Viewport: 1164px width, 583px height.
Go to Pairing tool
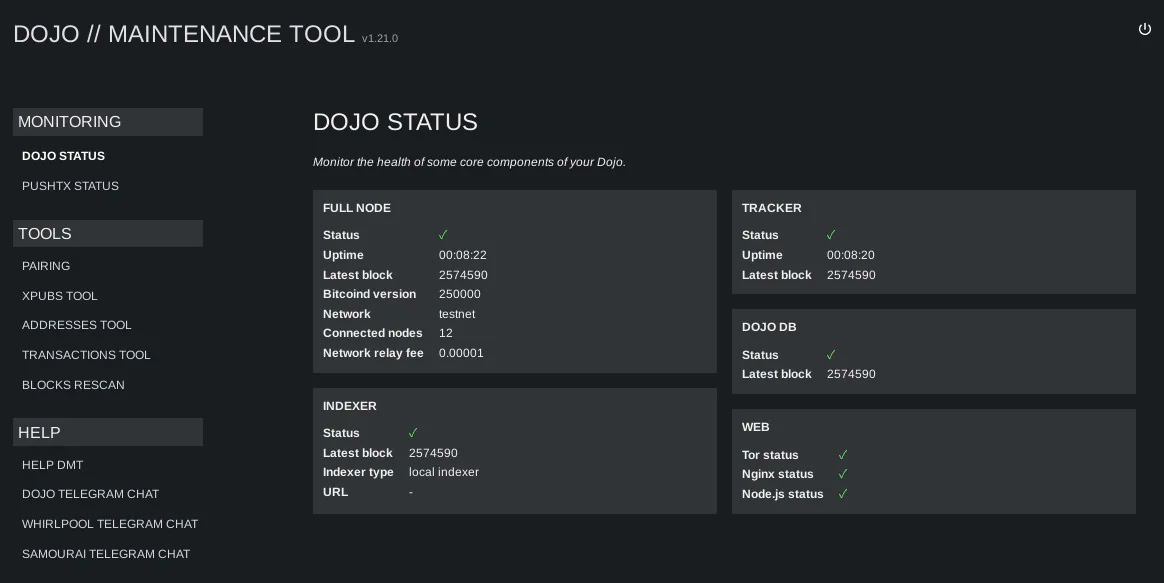pyautogui.click(x=46, y=266)
